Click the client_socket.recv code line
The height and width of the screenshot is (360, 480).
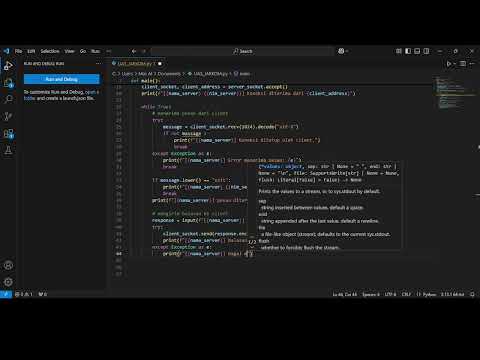click(x=230, y=127)
